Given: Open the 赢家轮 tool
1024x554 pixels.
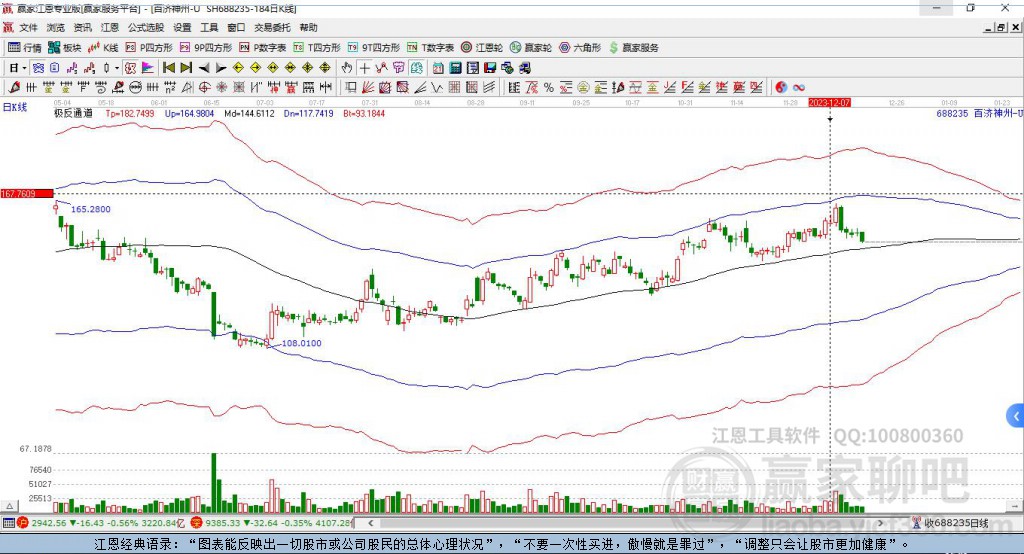Looking at the screenshot, I should pyautogui.click(x=531, y=48).
